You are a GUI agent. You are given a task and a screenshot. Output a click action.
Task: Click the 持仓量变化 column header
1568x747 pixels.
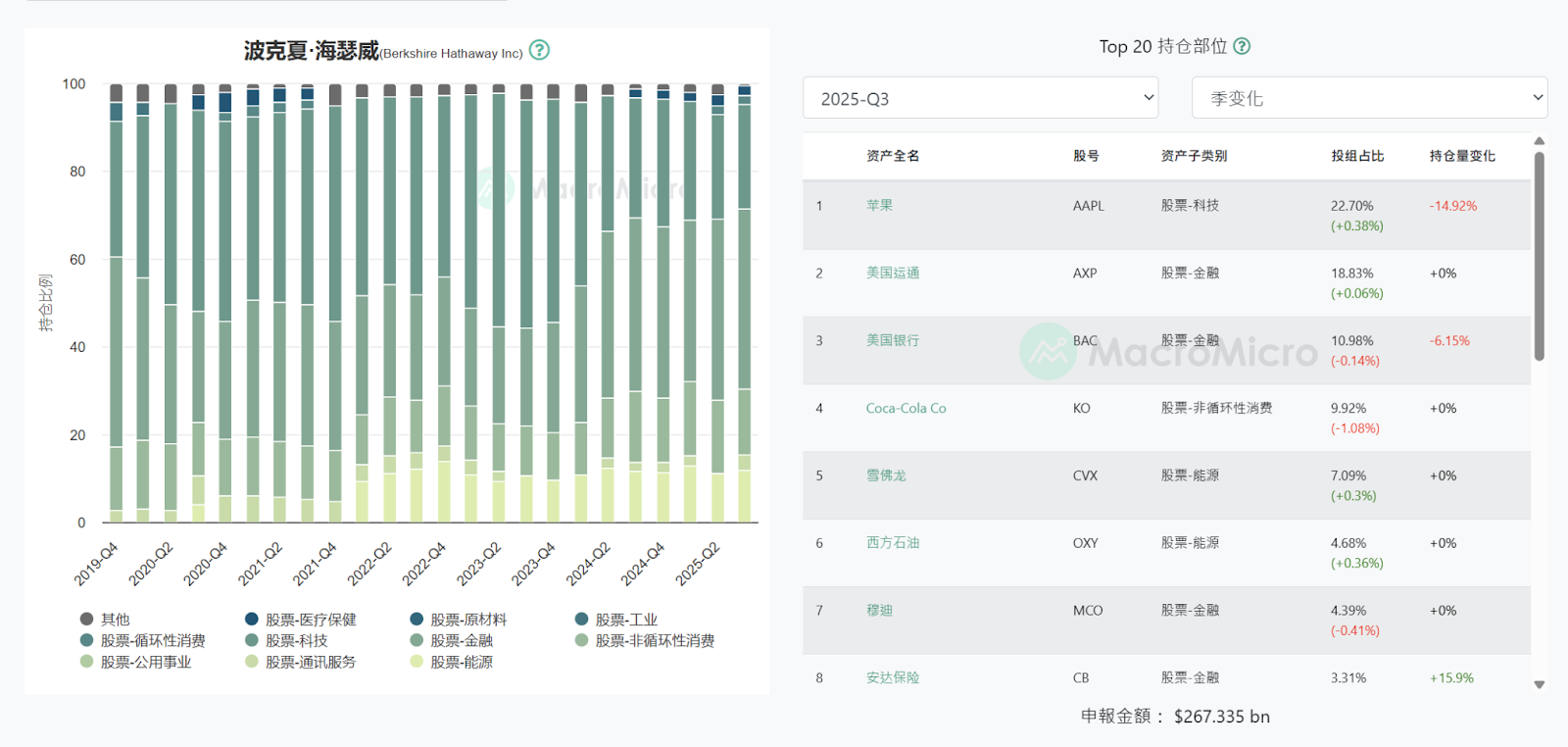point(1462,156)
